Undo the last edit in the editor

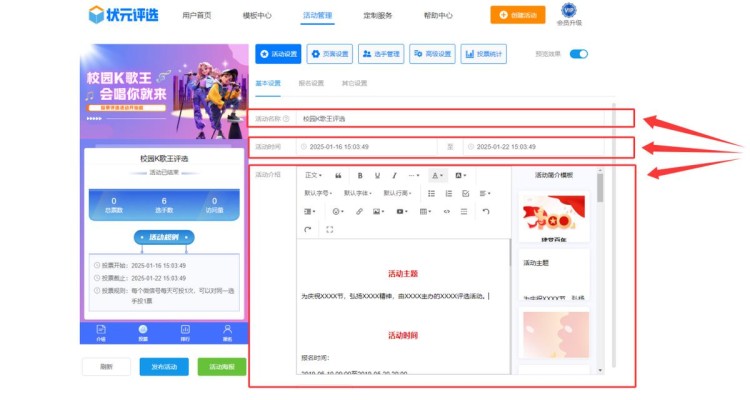(486, 211)
